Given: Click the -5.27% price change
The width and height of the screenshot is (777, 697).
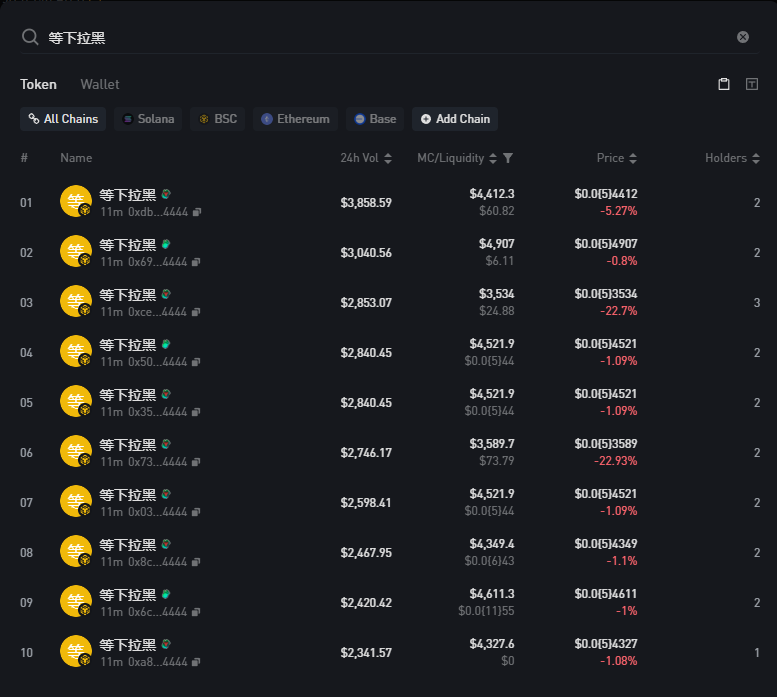Looking at the screenshot, I should click(x=618, y=211).
